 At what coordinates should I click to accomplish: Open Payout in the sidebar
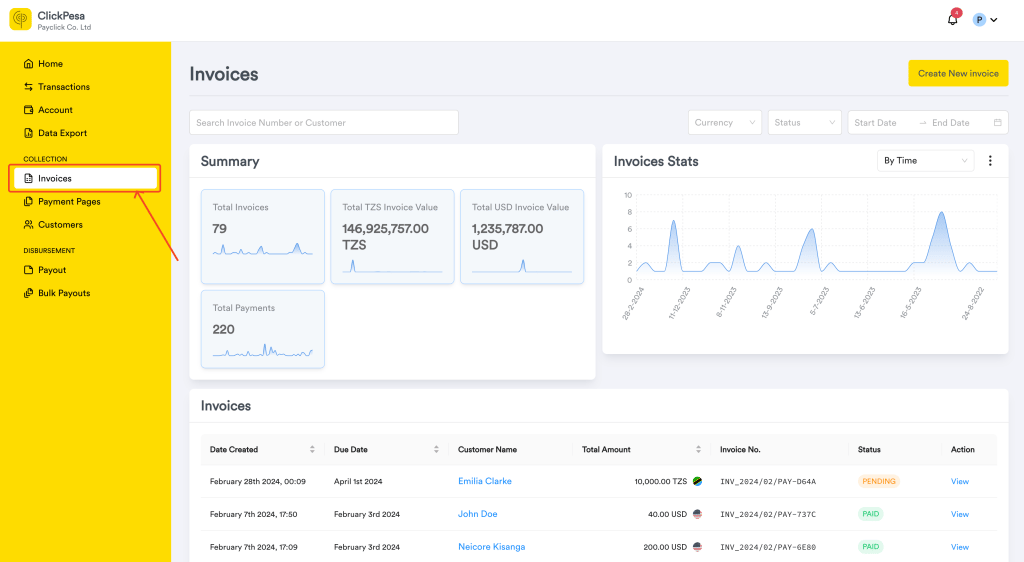44,270
